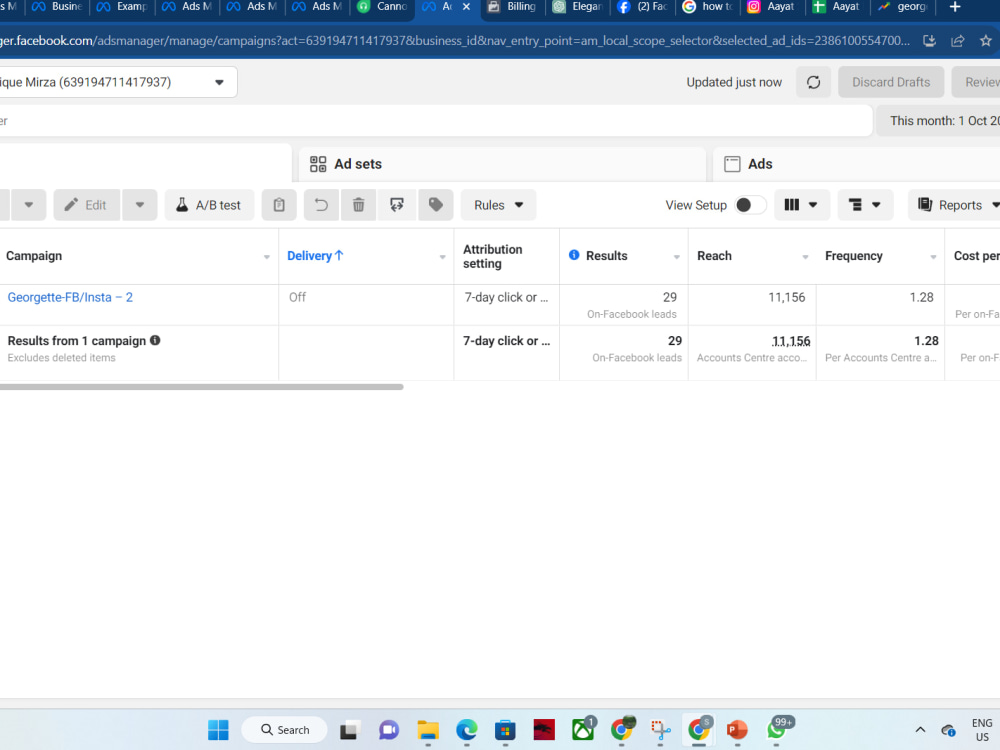Open the Results column options arrow
The width and height of the screenshot is (1000, 750).
(677, 257)
